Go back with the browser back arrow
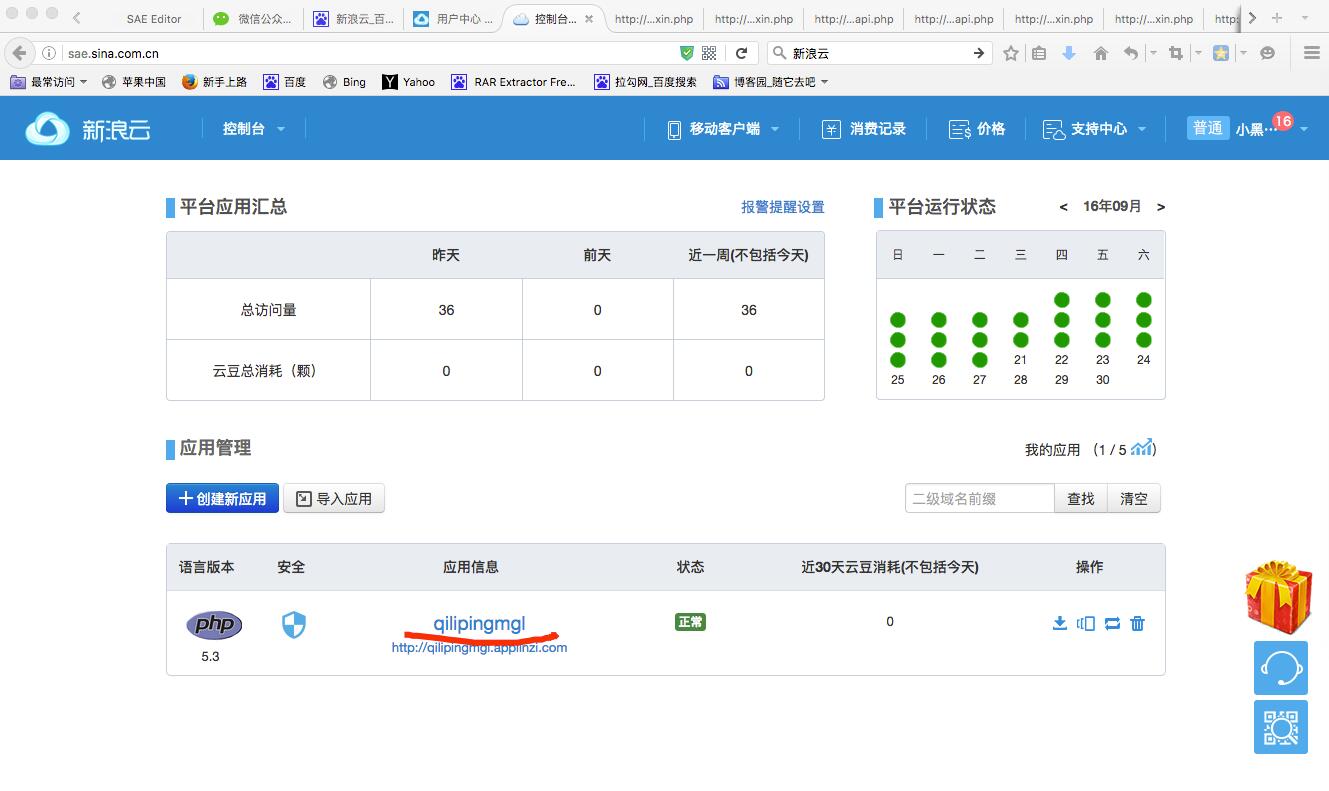Screen dimensions: 1329x791 19,53
